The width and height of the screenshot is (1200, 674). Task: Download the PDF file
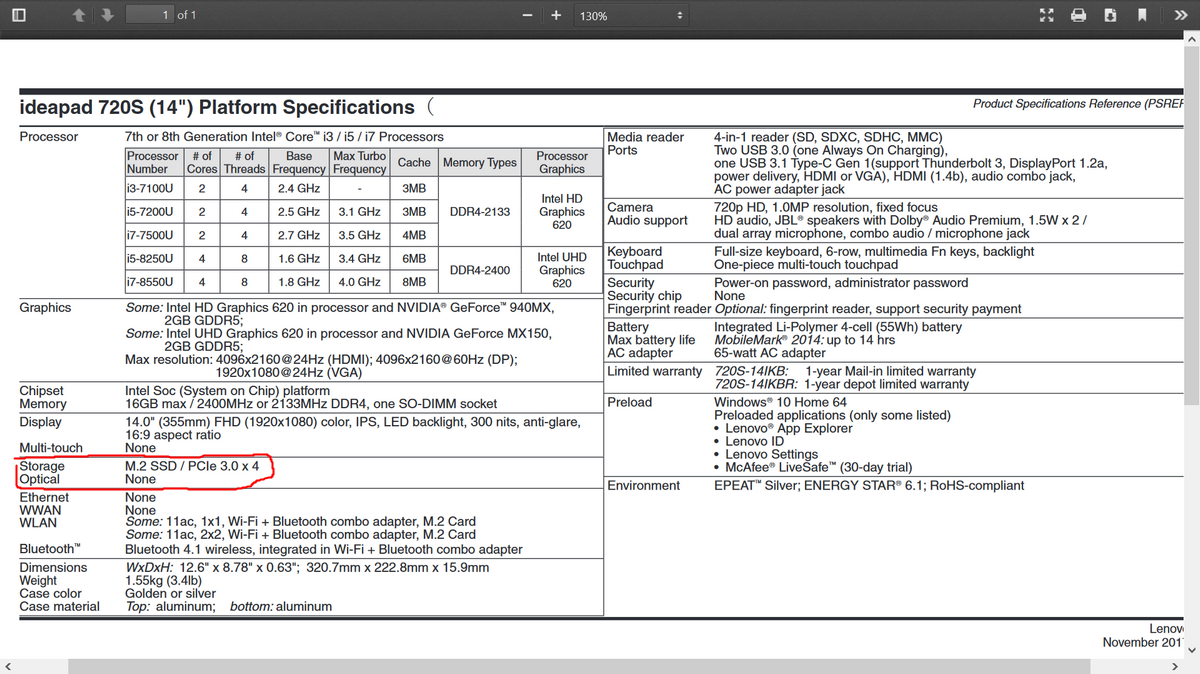[x=1111, y=16]
